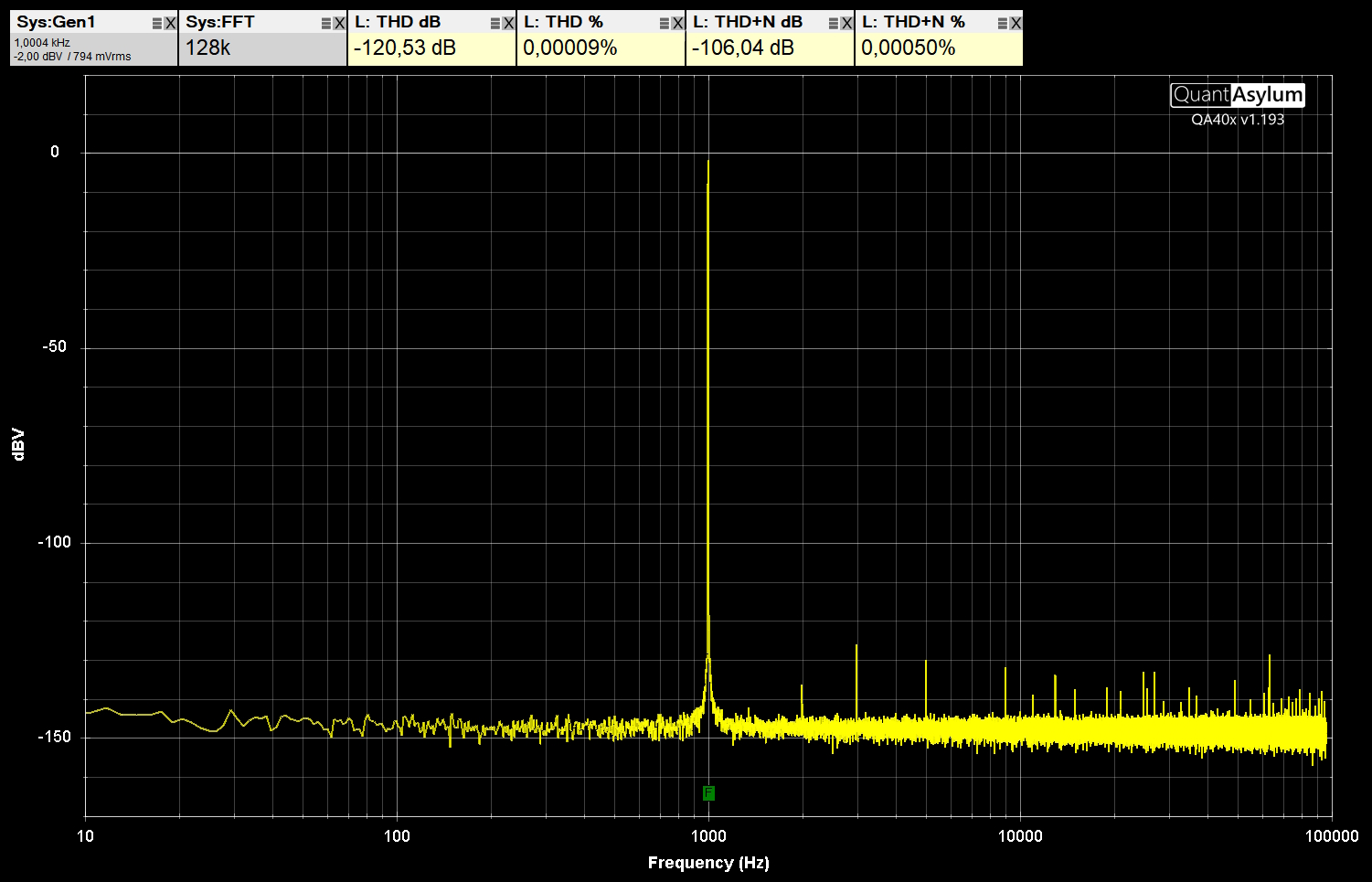Click the 128k FFT size value
1372x882 pixels.
pyautogui.click(x=208, y=48)
